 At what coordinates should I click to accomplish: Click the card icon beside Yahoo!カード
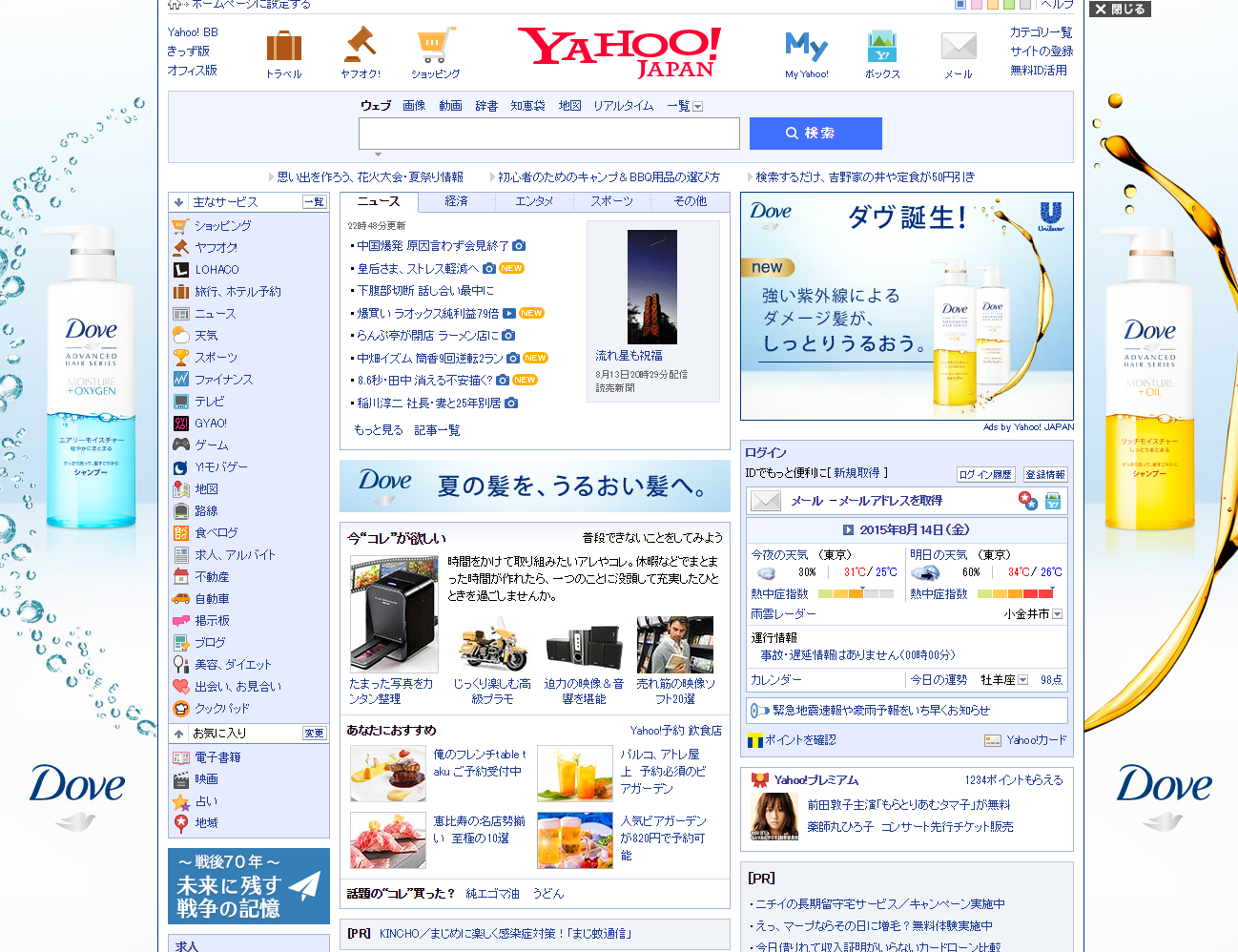point(993,740)
